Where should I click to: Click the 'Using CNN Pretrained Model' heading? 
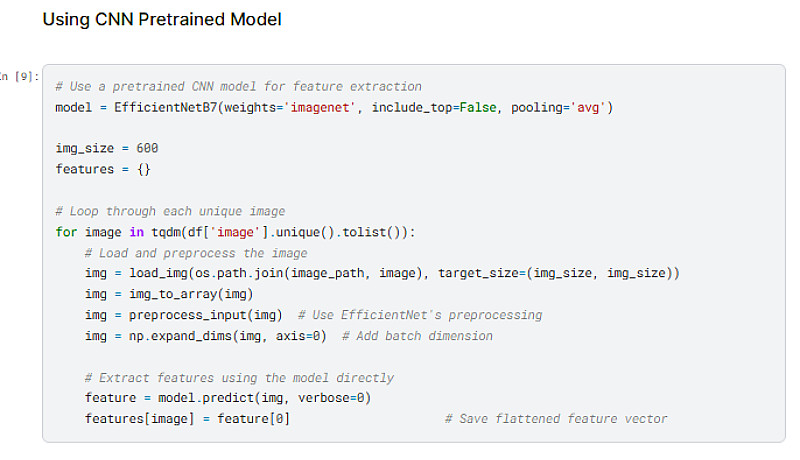162,19
